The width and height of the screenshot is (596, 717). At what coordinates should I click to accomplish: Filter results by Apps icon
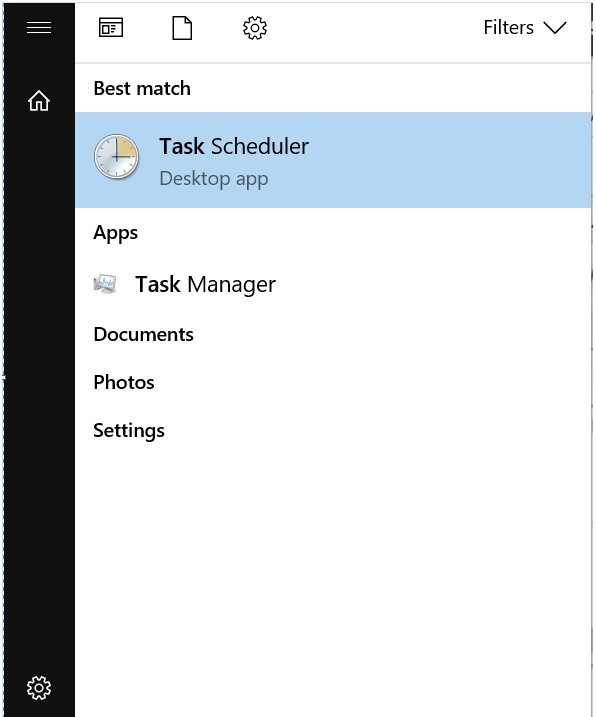[x=111, y=28]
